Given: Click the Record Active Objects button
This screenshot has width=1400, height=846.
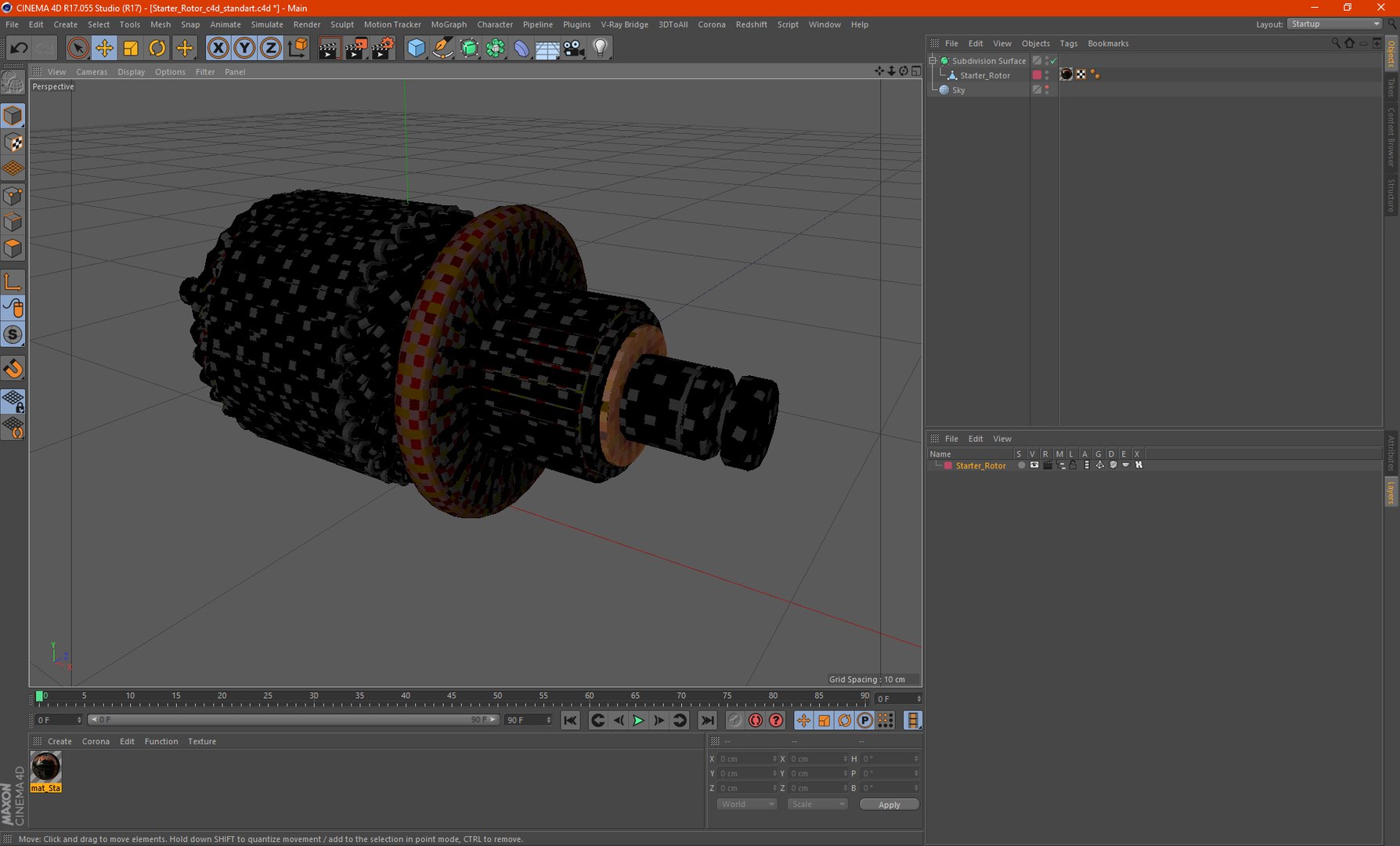Looking at the screenshot, I should coord(734,720).
